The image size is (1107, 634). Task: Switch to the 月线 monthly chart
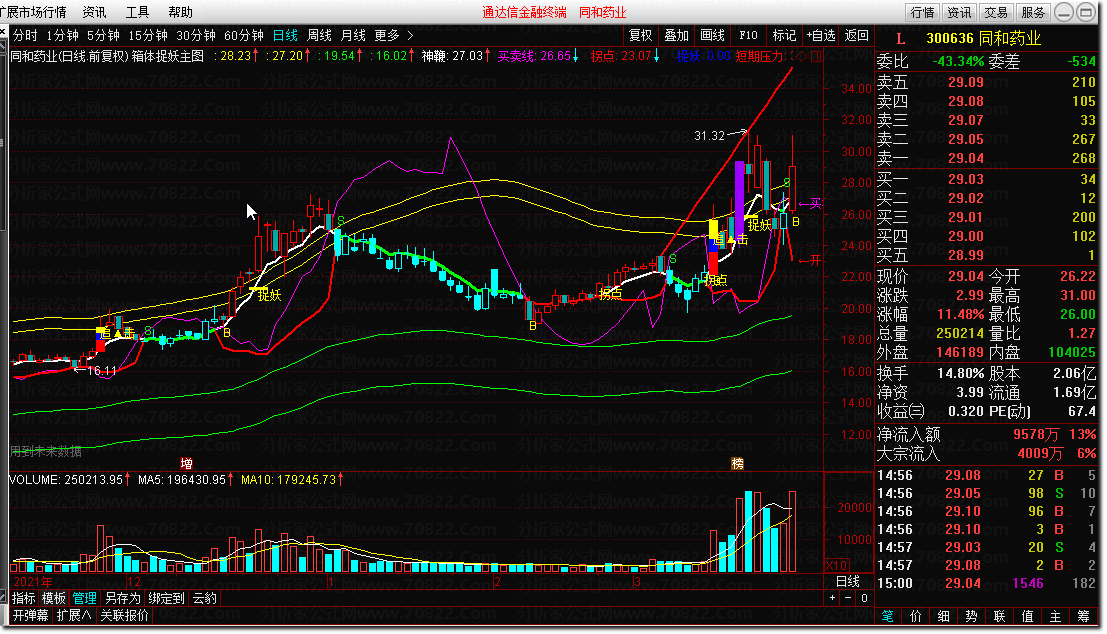[x=353, y=35]
